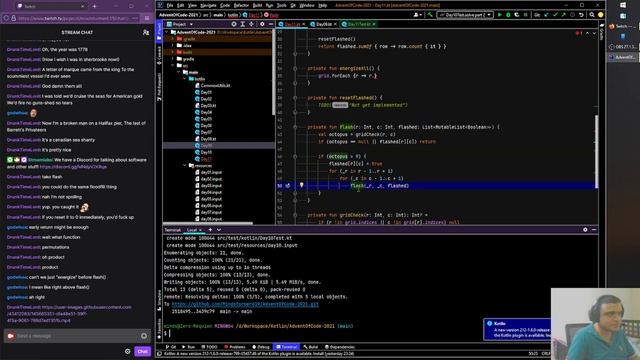
Task: Expand the .idea folder
Action: (x=173, y=45)
